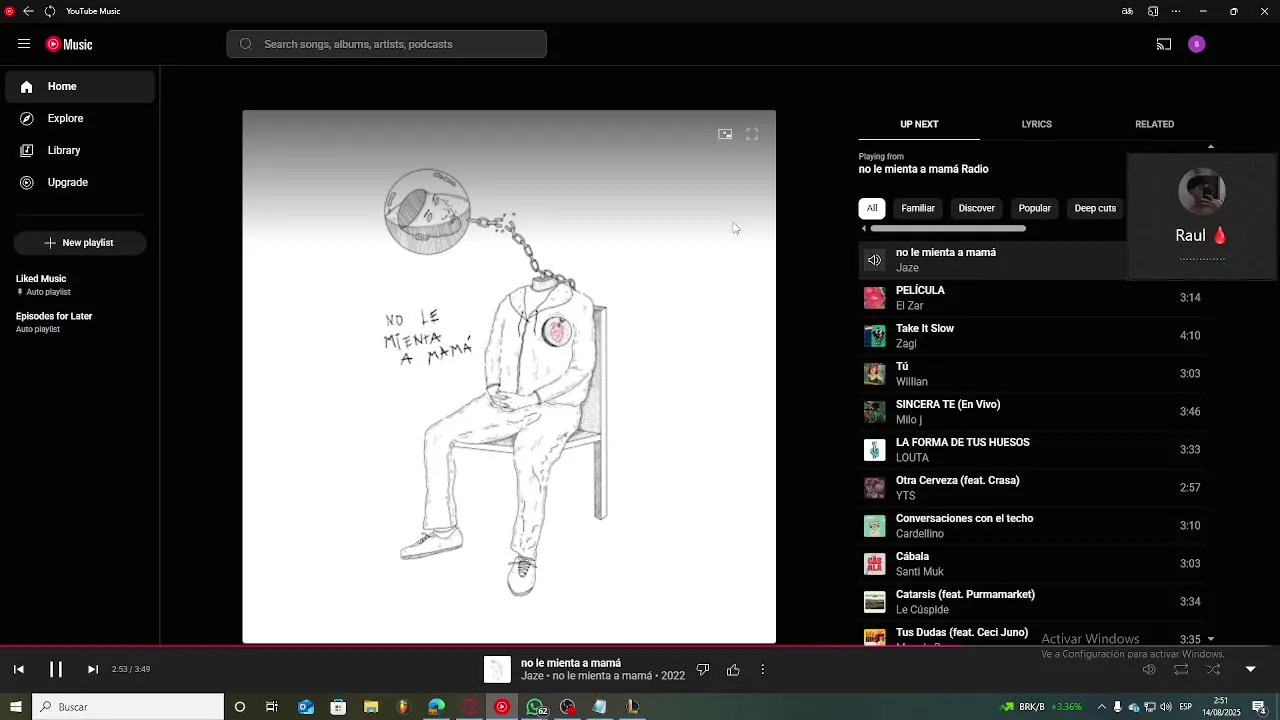Viewport: 1280px width, 720px height.
Task: Click the filter chips horizontal scrollbar
Action: coord(948,229)
